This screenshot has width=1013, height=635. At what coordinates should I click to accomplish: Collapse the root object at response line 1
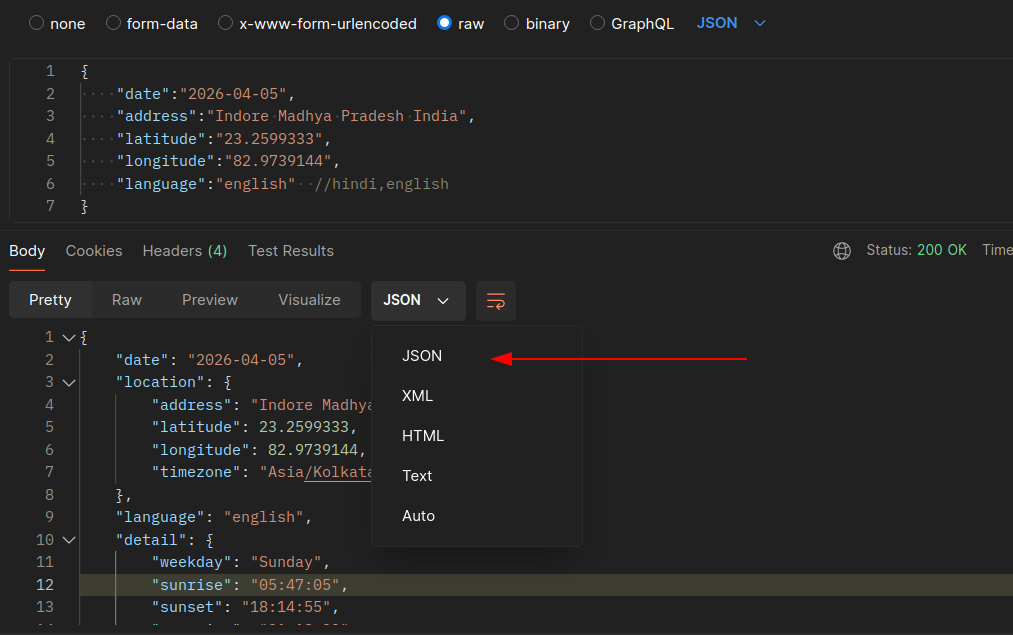pyautogui.click(x=68, y=338)
